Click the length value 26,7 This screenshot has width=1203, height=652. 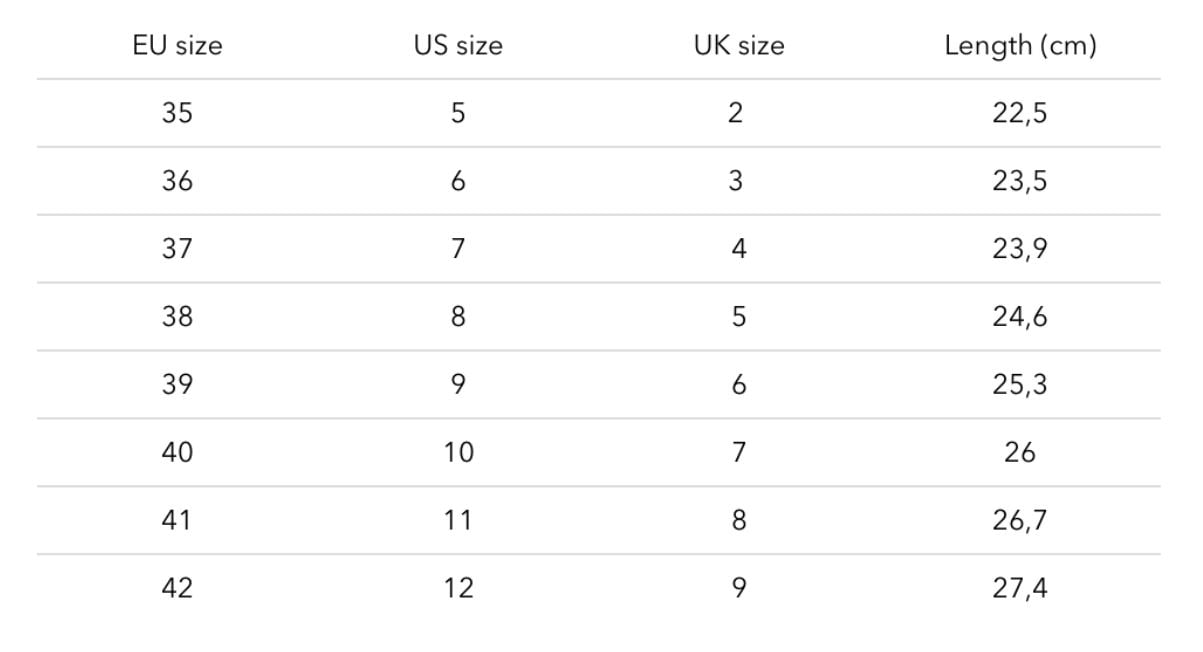(1020, 522)
